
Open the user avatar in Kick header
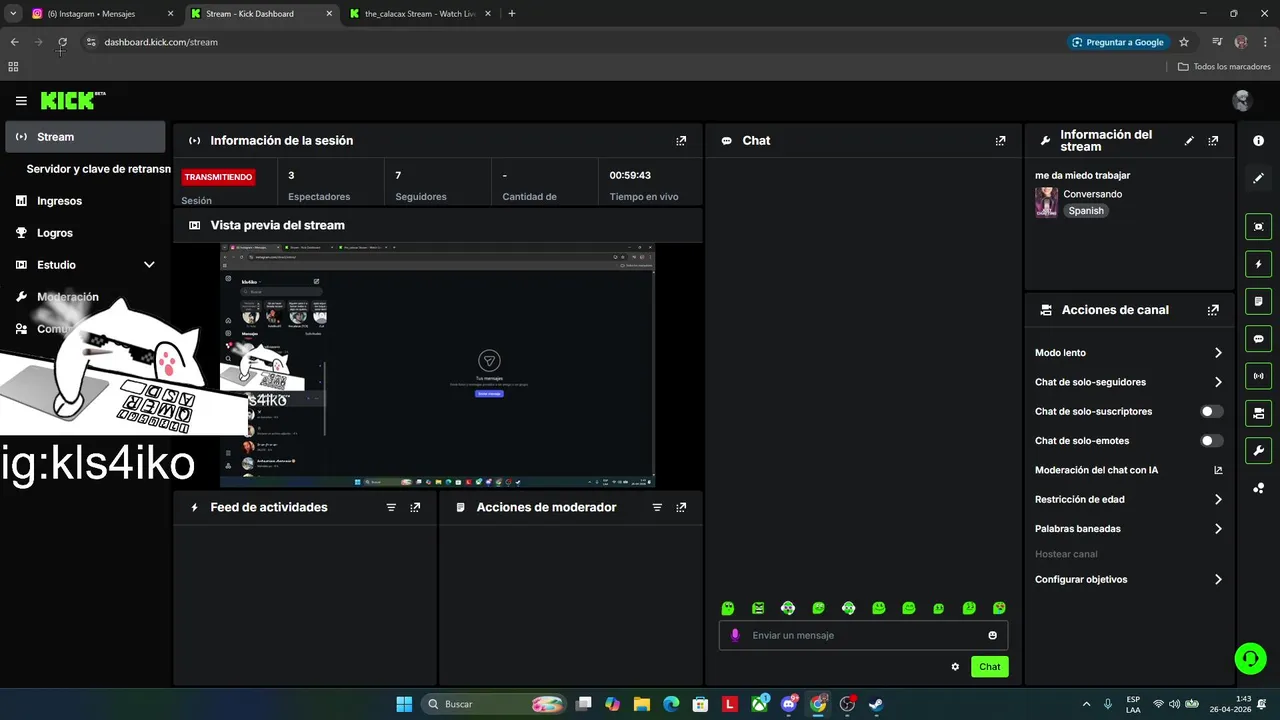[x=1242, y=100]
